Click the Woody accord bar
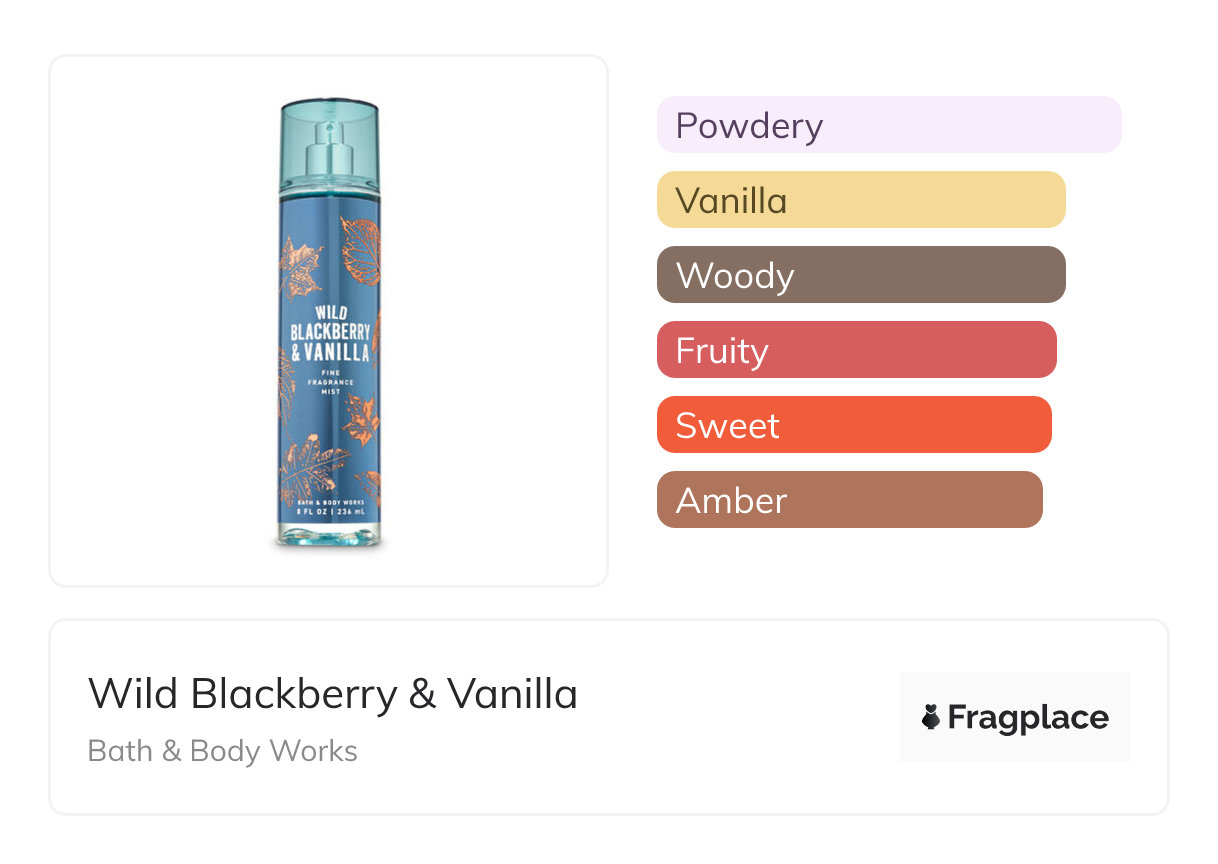 click(860, 275)
